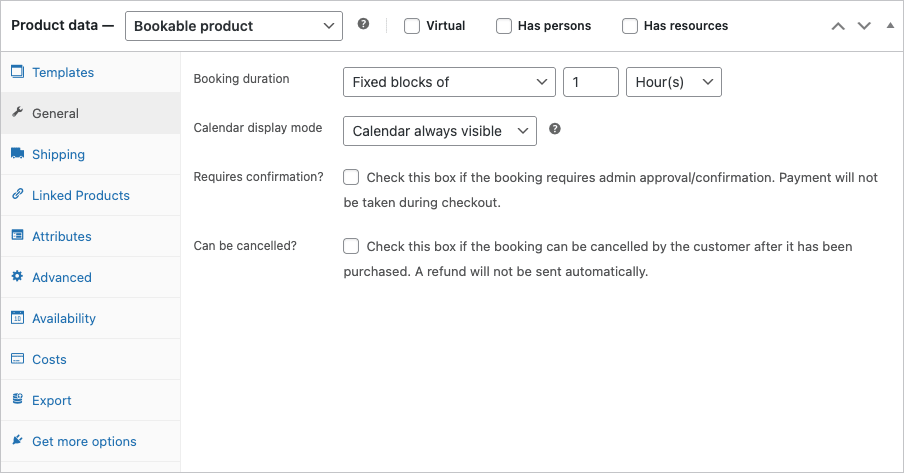
Task: Open the Bookable product type dropdown
Action: 234,26
